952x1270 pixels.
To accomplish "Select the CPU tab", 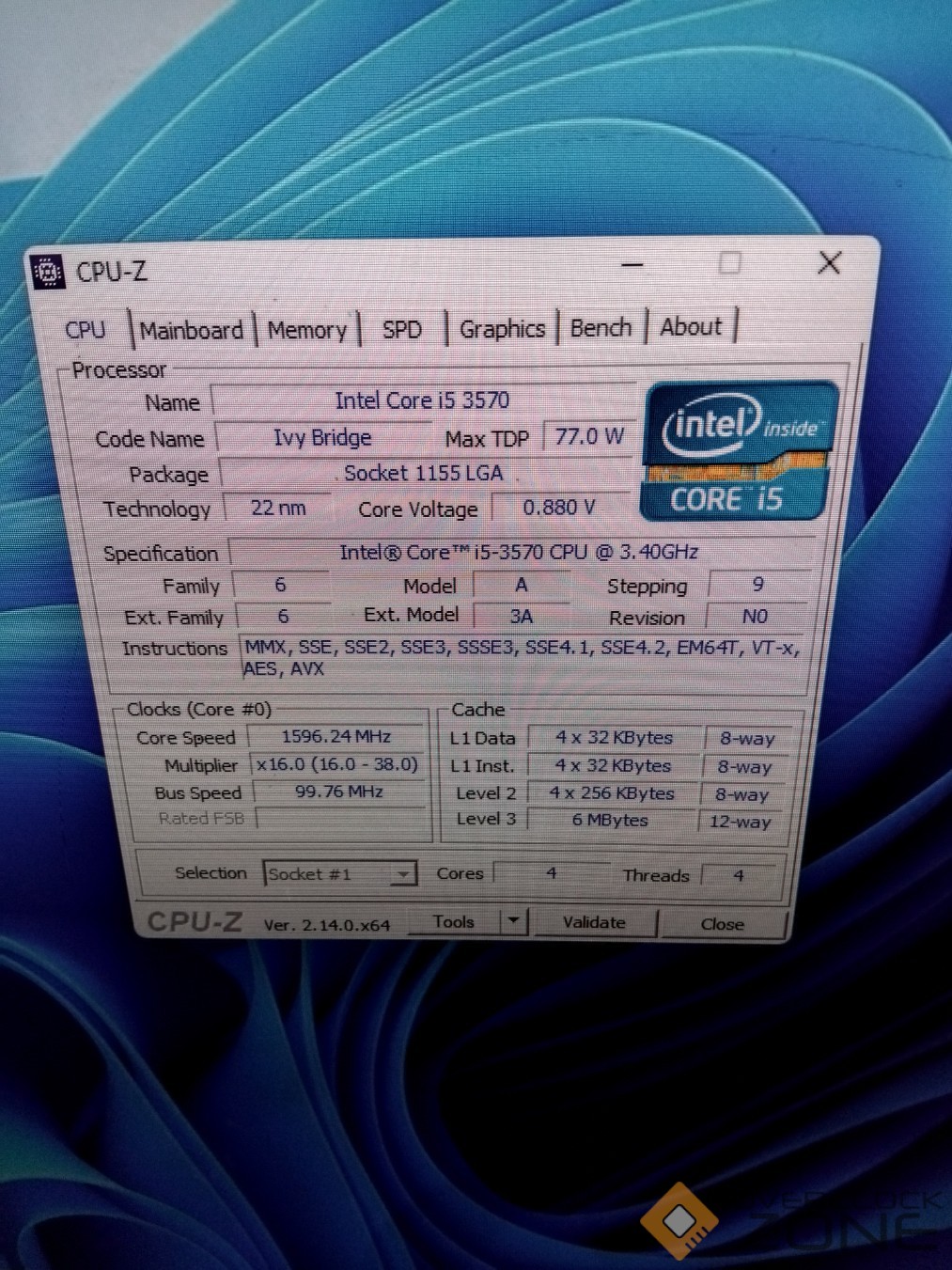I will click(86, 330).
